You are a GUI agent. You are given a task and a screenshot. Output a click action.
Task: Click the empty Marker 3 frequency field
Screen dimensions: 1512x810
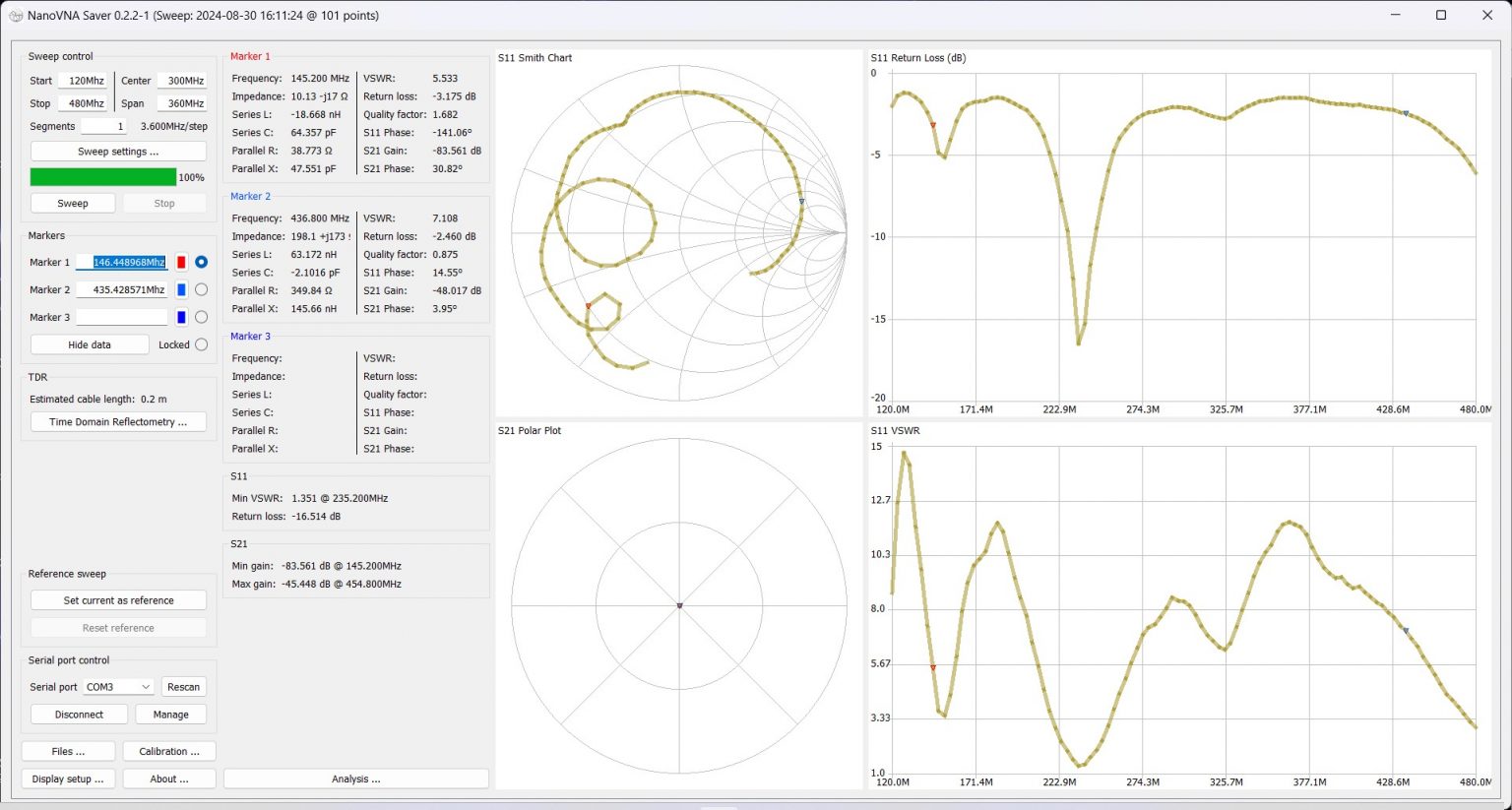point(122,317)
